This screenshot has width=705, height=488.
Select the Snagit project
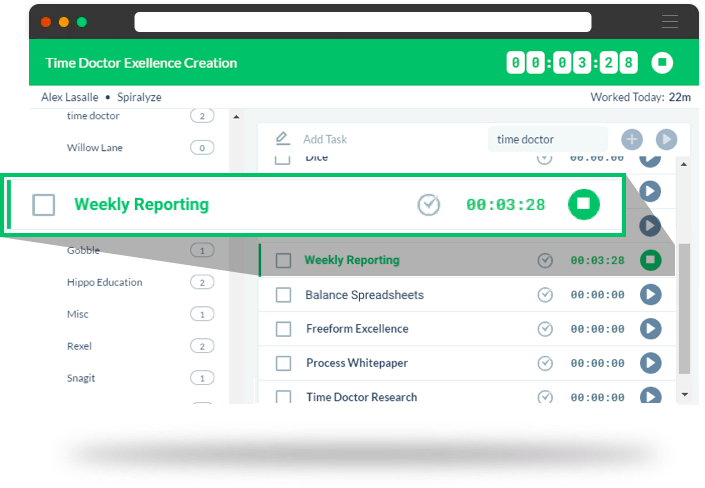[x=81, y=378]
